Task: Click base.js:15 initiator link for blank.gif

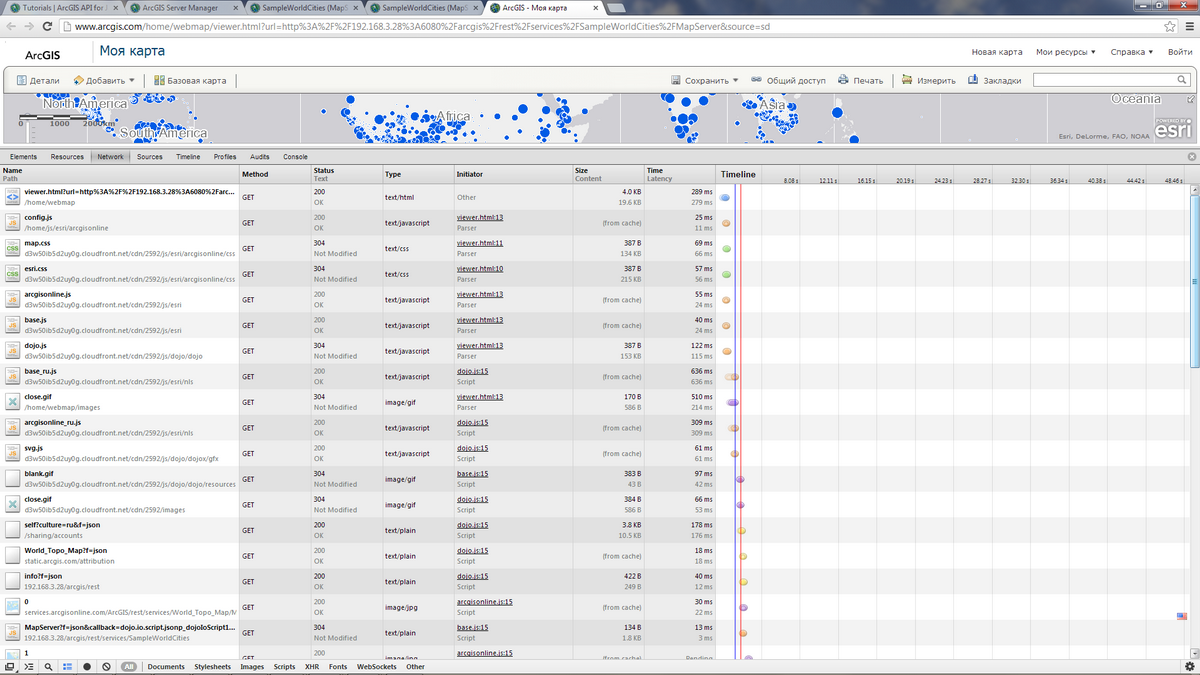Action: click(x=472, y=473)
